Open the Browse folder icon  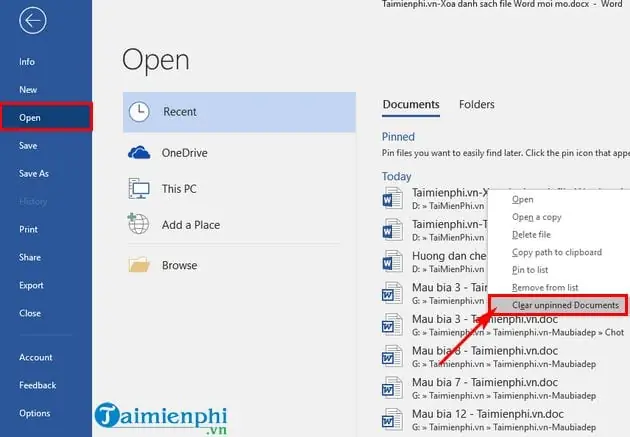click(139, 265)
